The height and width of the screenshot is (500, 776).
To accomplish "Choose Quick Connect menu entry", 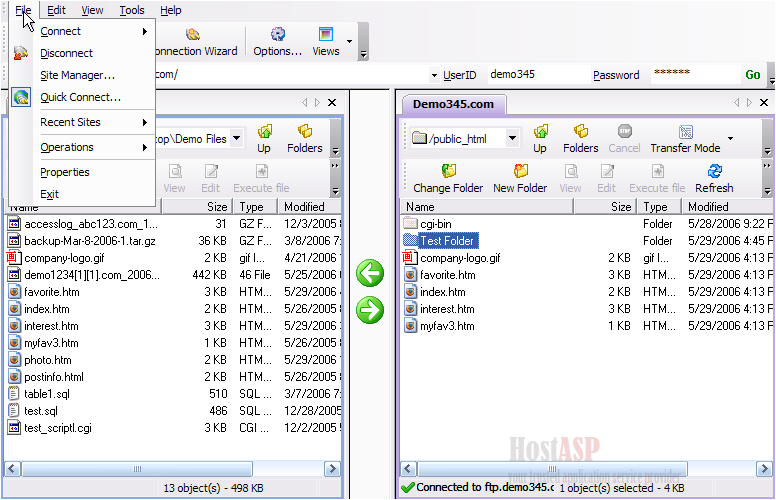I will pyautogui.click(x=80, y=97).
